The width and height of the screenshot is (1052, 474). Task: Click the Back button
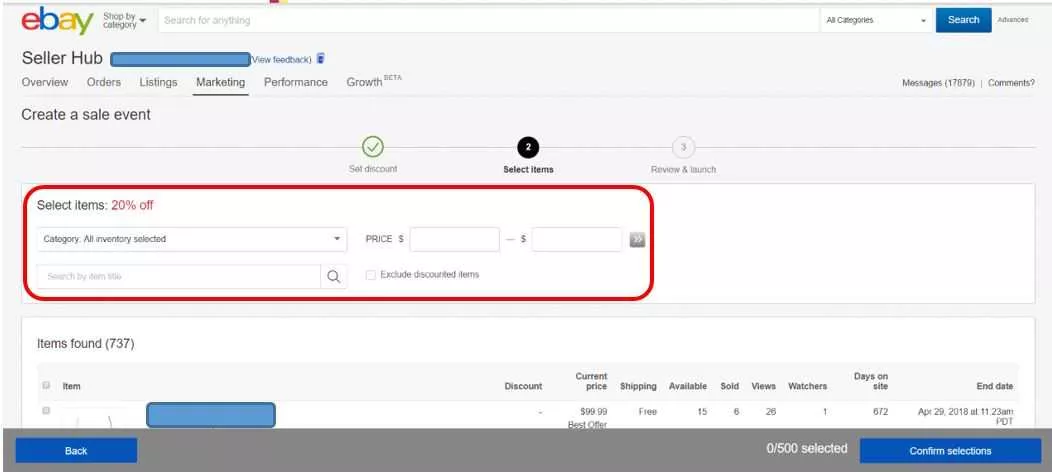[76, 451]
